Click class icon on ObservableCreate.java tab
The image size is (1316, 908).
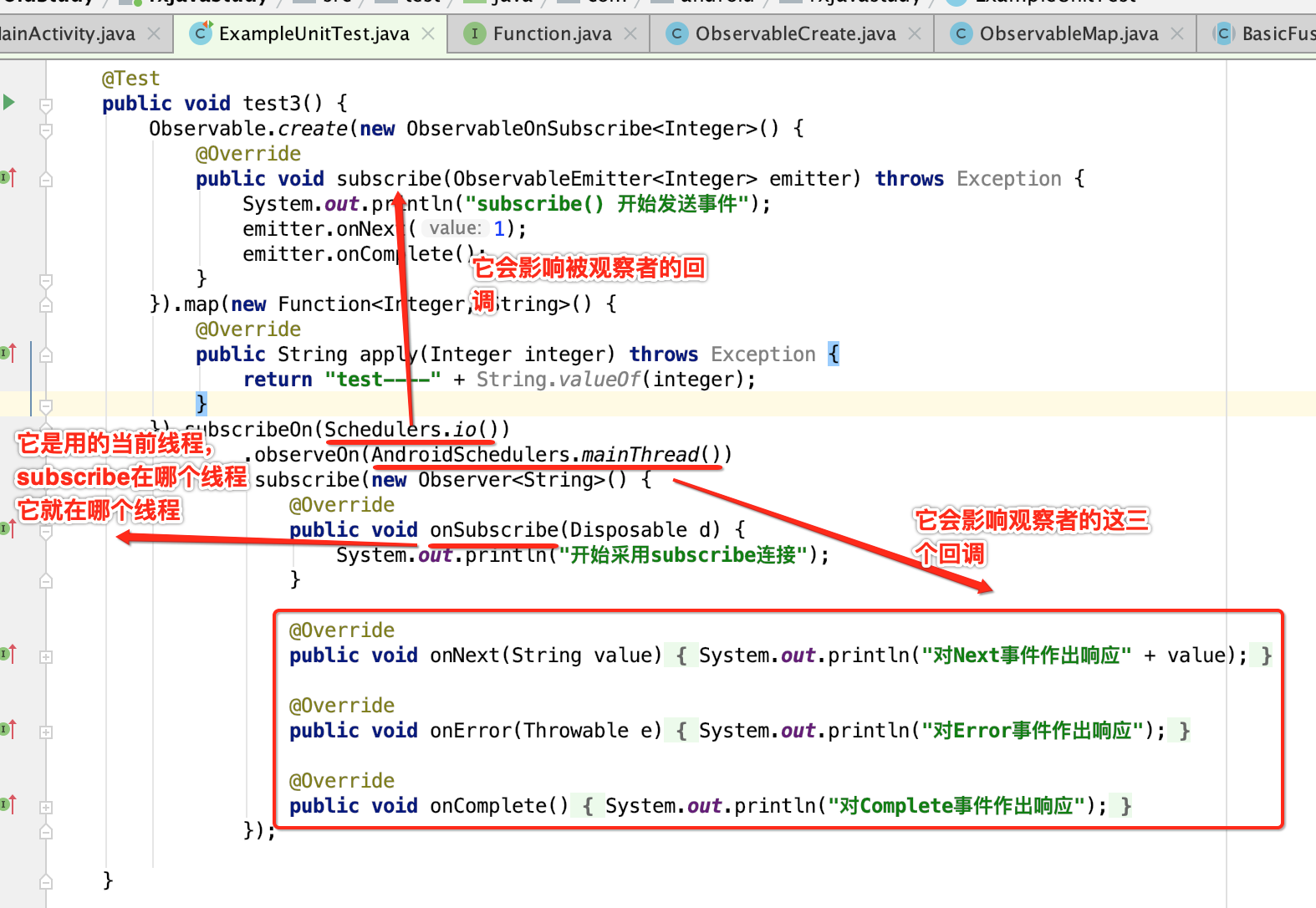pos(677,33)
